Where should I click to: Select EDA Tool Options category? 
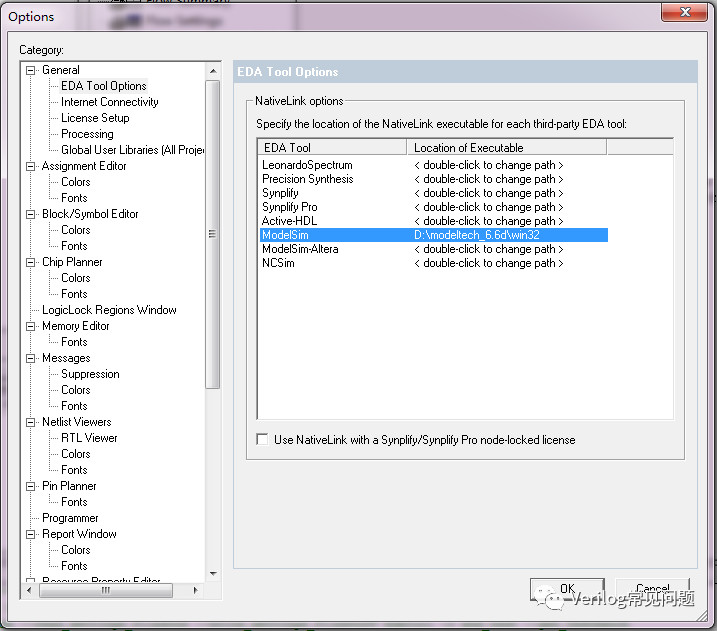click(x=104, y=86)
